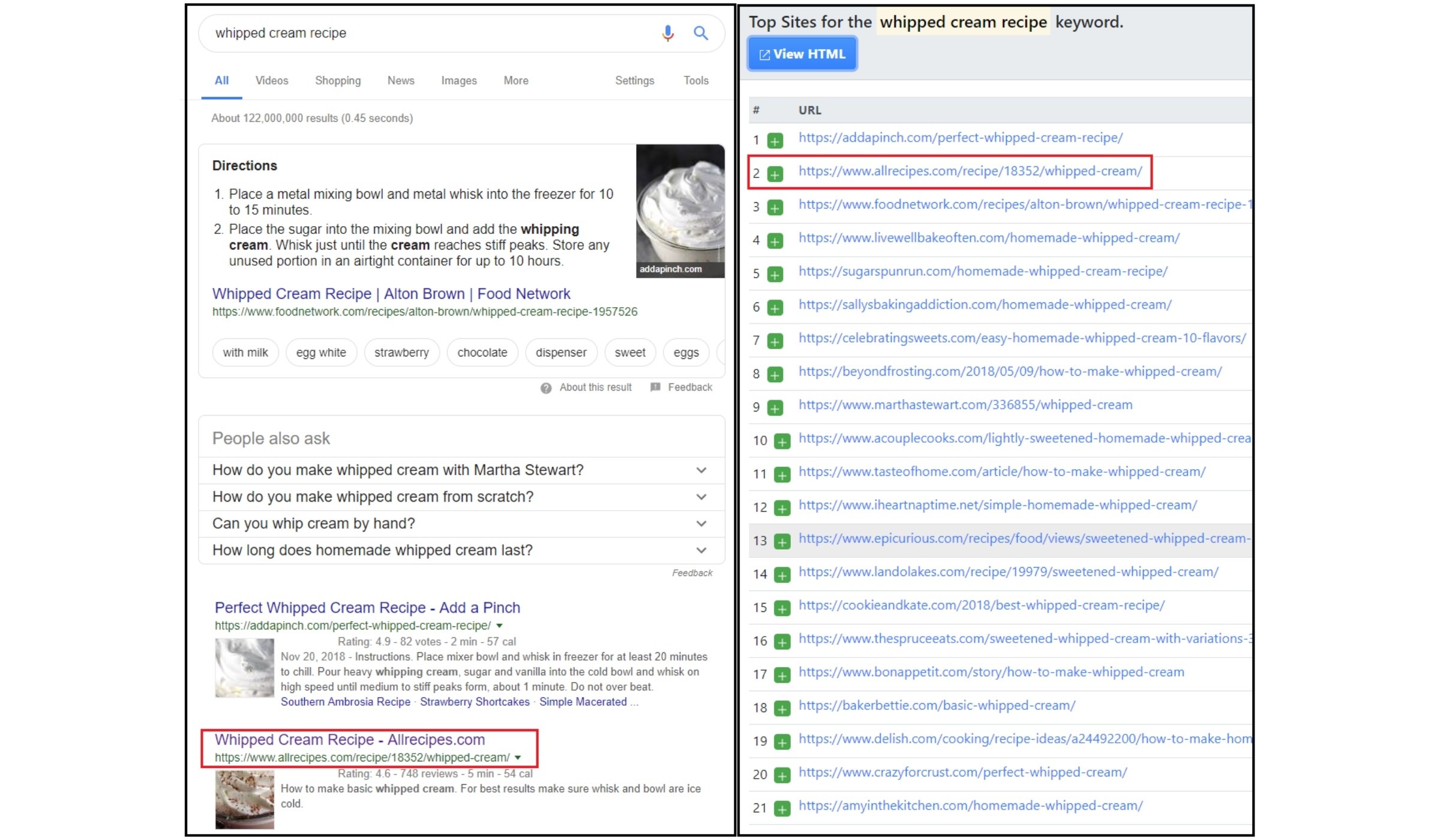Click the plus icon for crazyforcrust row
This screenshot has width=1440, height=840.
tap(782, 776)
